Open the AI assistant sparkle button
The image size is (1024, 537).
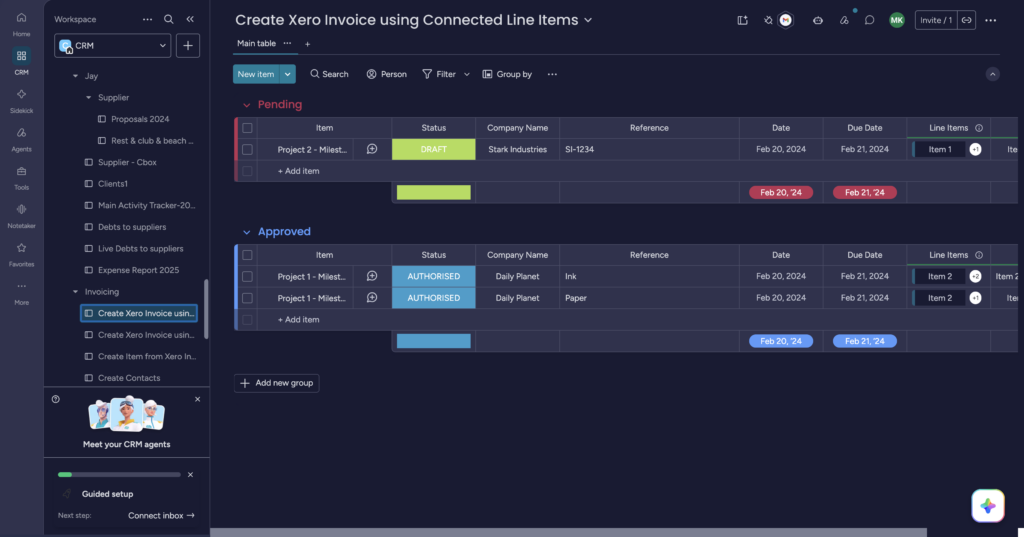987,506
